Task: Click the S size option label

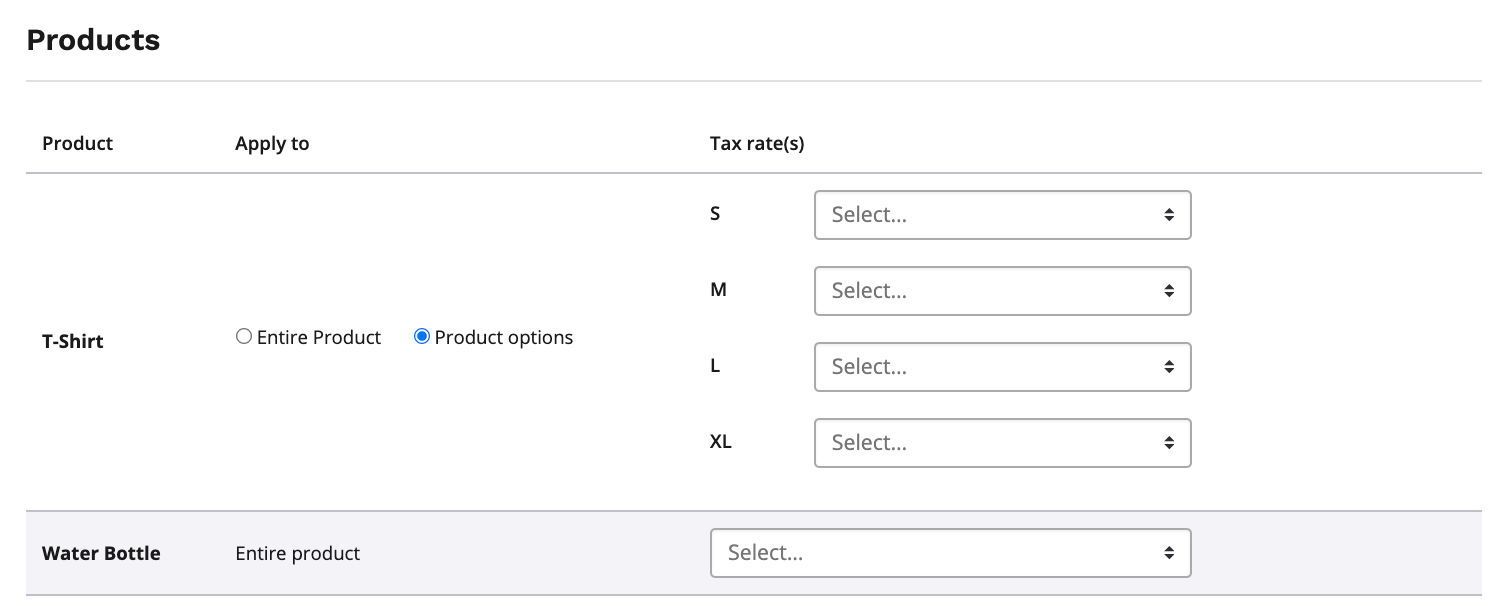Action: pos(715,213)
